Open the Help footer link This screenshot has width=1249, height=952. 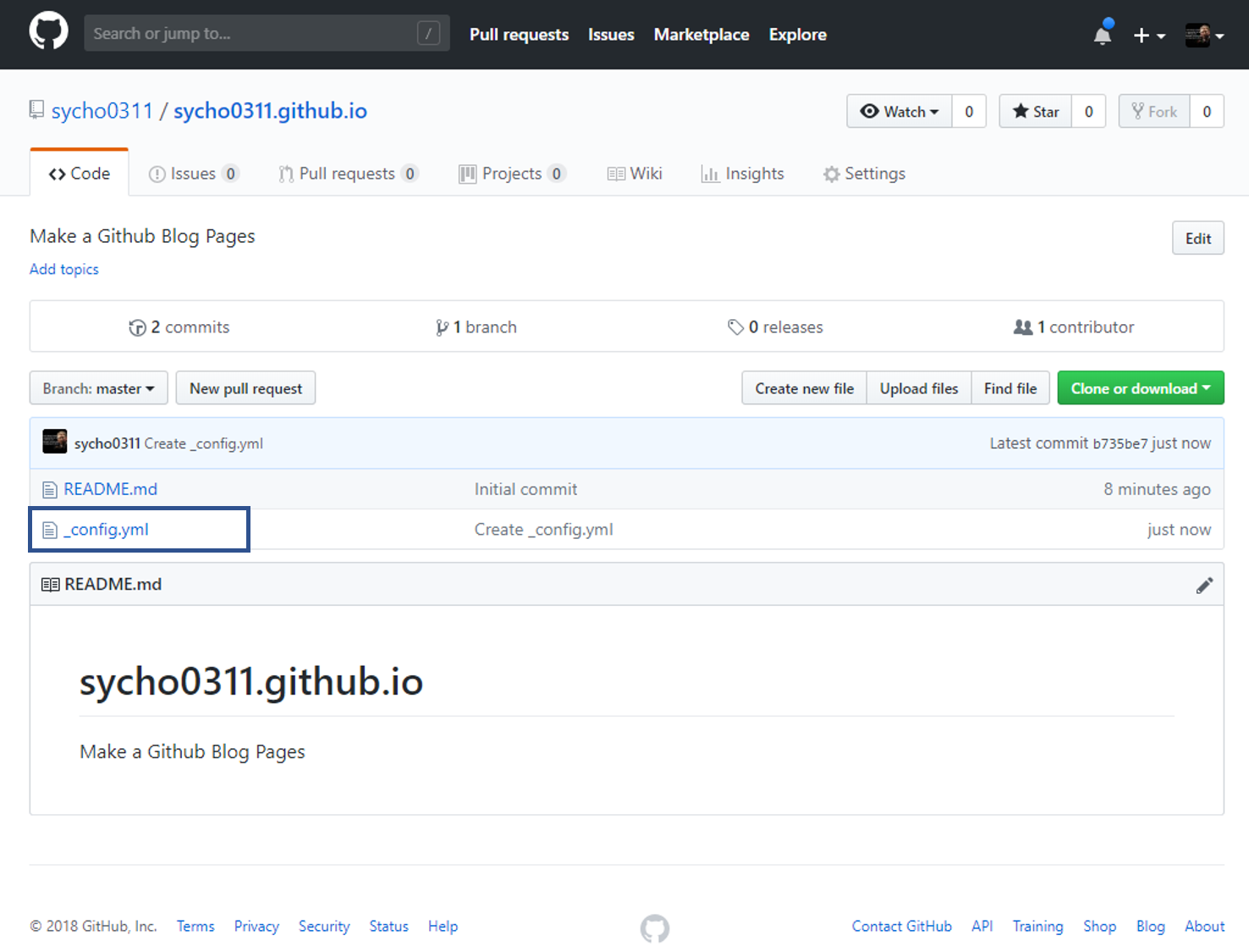[443, 927]
